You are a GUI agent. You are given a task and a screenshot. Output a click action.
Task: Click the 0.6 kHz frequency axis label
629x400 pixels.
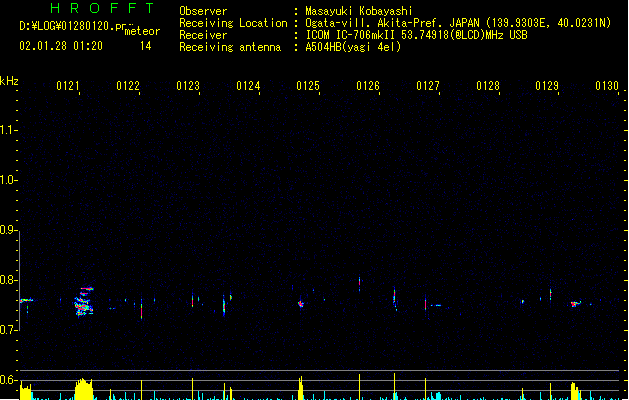point(8,380)
